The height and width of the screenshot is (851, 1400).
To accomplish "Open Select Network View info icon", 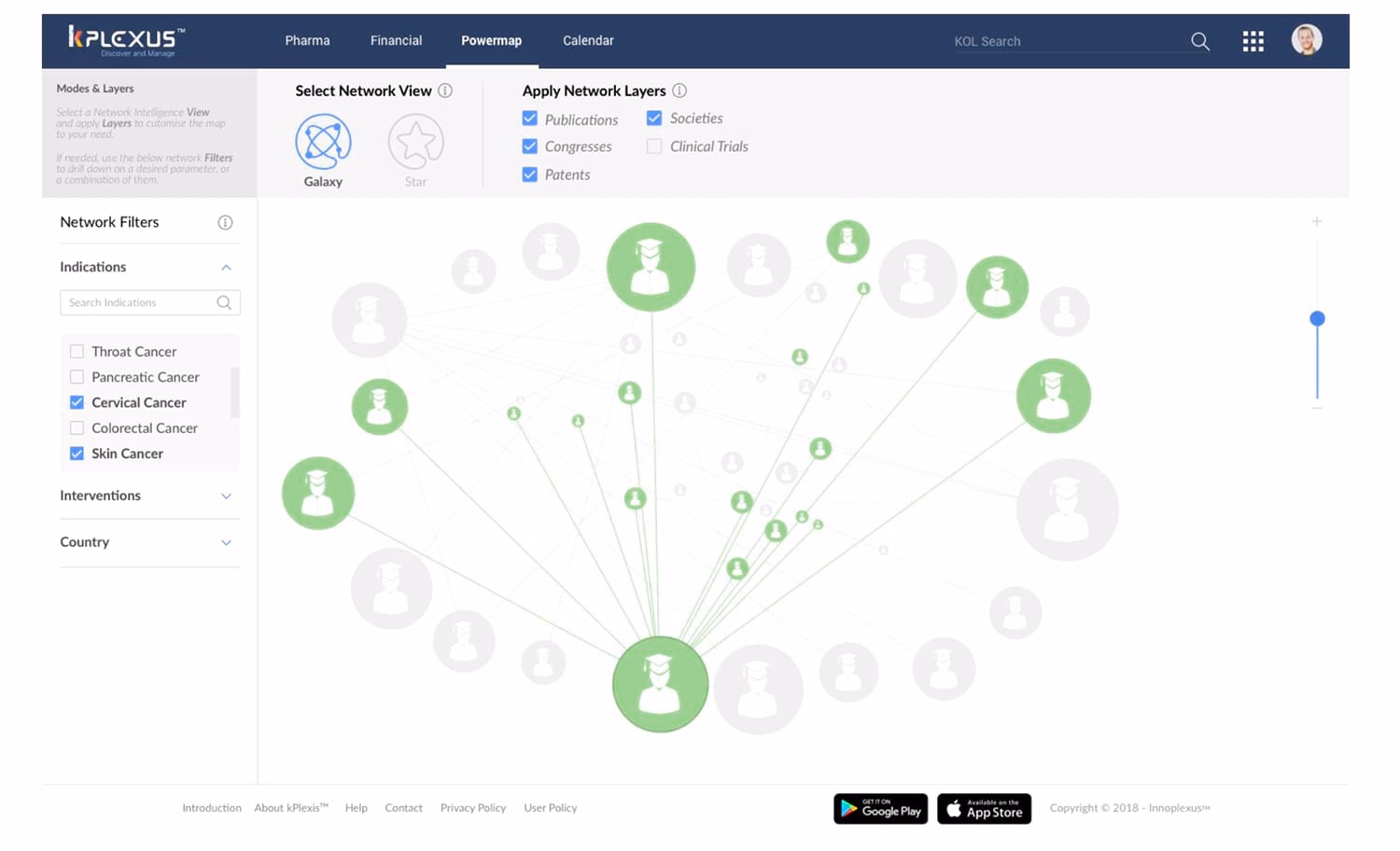I will [x=446, y=91].
